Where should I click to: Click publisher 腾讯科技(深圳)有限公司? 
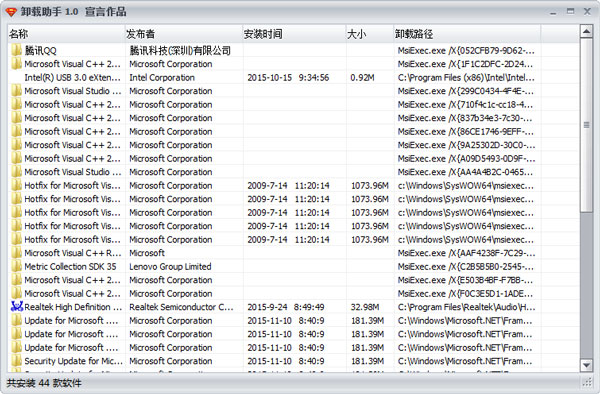[x=180, y=50]
